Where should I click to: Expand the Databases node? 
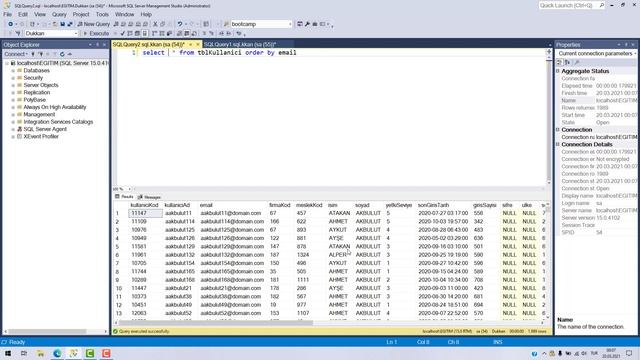13,71
